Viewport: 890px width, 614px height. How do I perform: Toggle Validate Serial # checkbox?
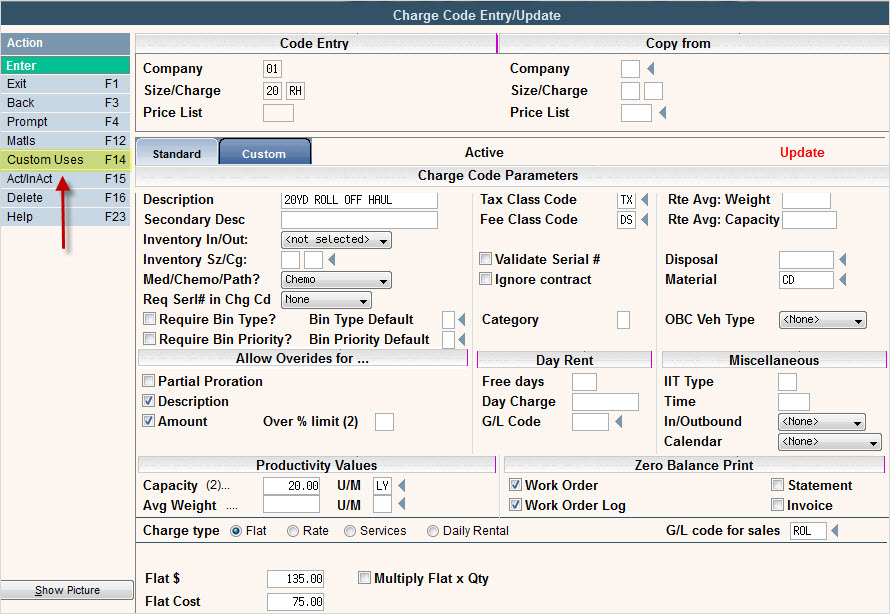(485, 259)
